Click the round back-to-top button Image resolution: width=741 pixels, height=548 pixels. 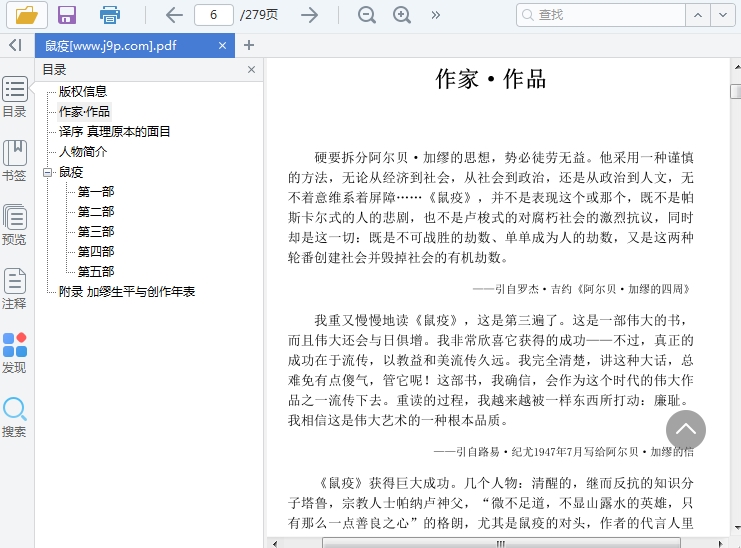pyautogui.click(x=686, y=430)
